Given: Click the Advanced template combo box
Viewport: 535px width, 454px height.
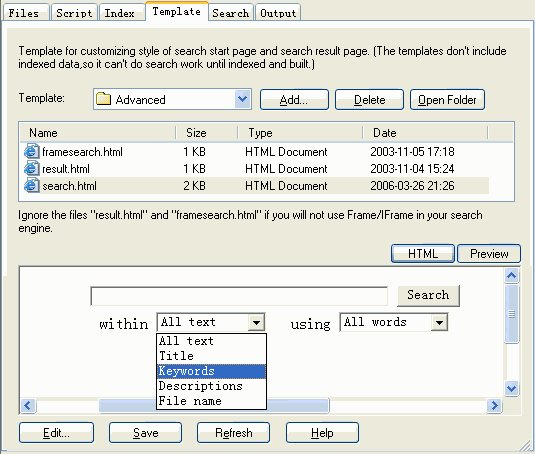Looking at the screenshot, I should pyautogui.click(x=172, y=99).
